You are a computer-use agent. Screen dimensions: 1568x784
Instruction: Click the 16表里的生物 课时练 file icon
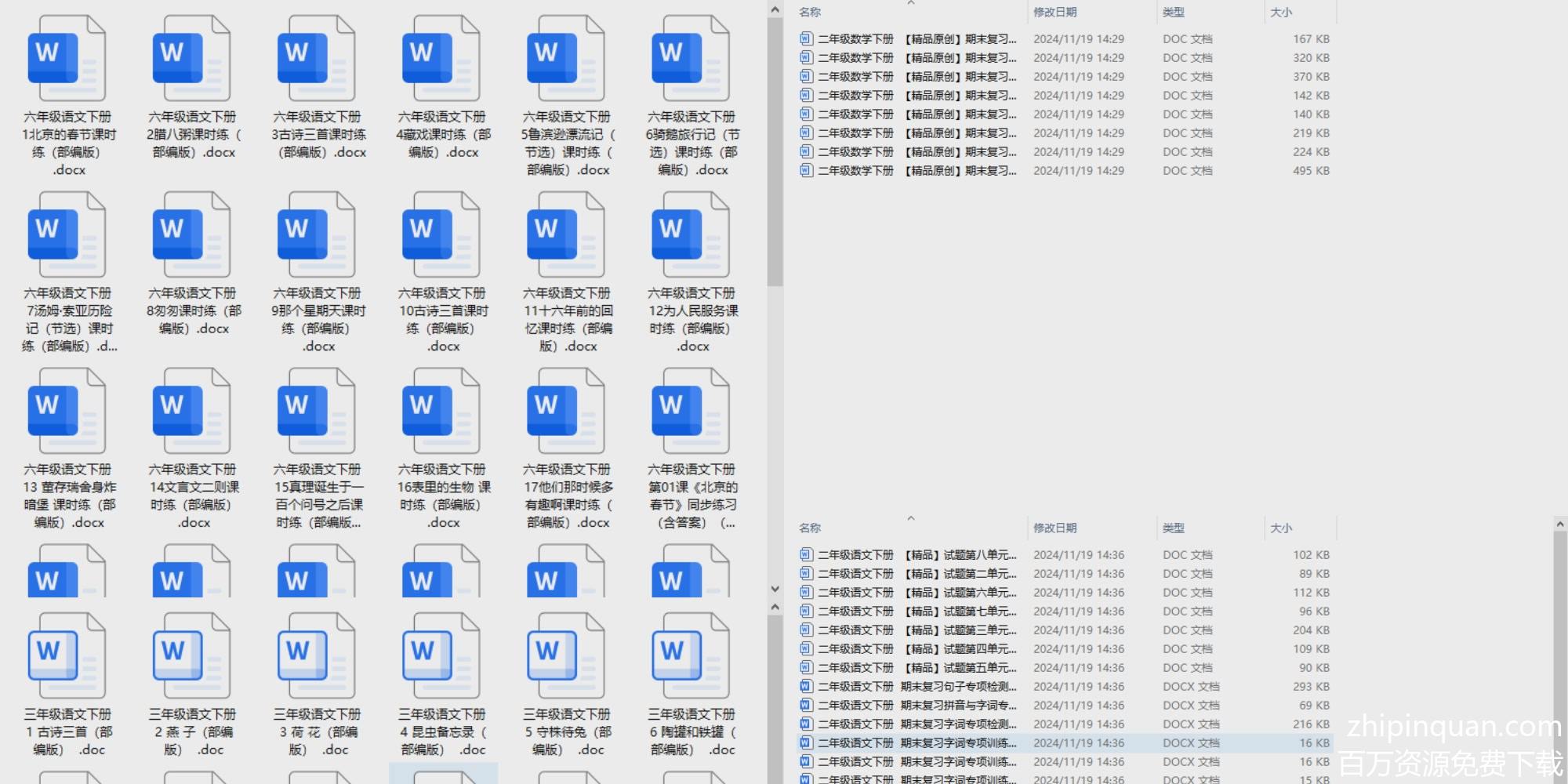pos(441,412)
